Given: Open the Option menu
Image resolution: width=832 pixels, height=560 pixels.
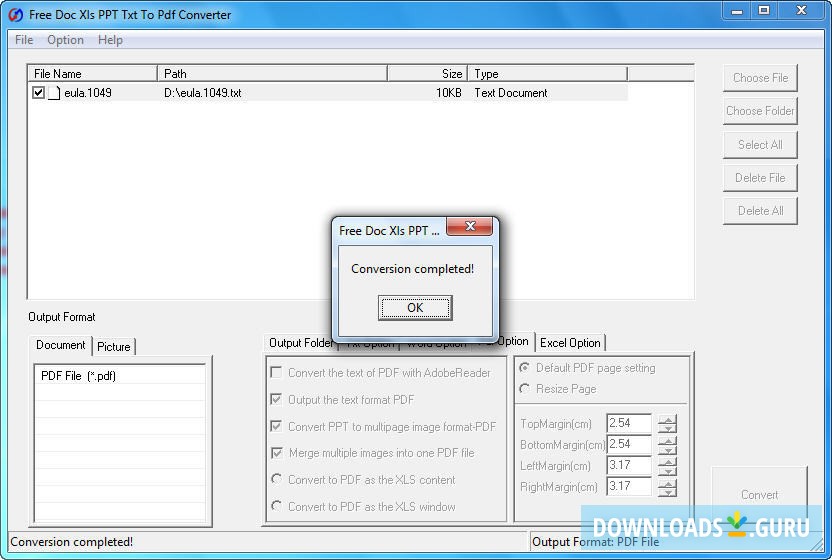Looking at the screenshot, I should (65, 40).
